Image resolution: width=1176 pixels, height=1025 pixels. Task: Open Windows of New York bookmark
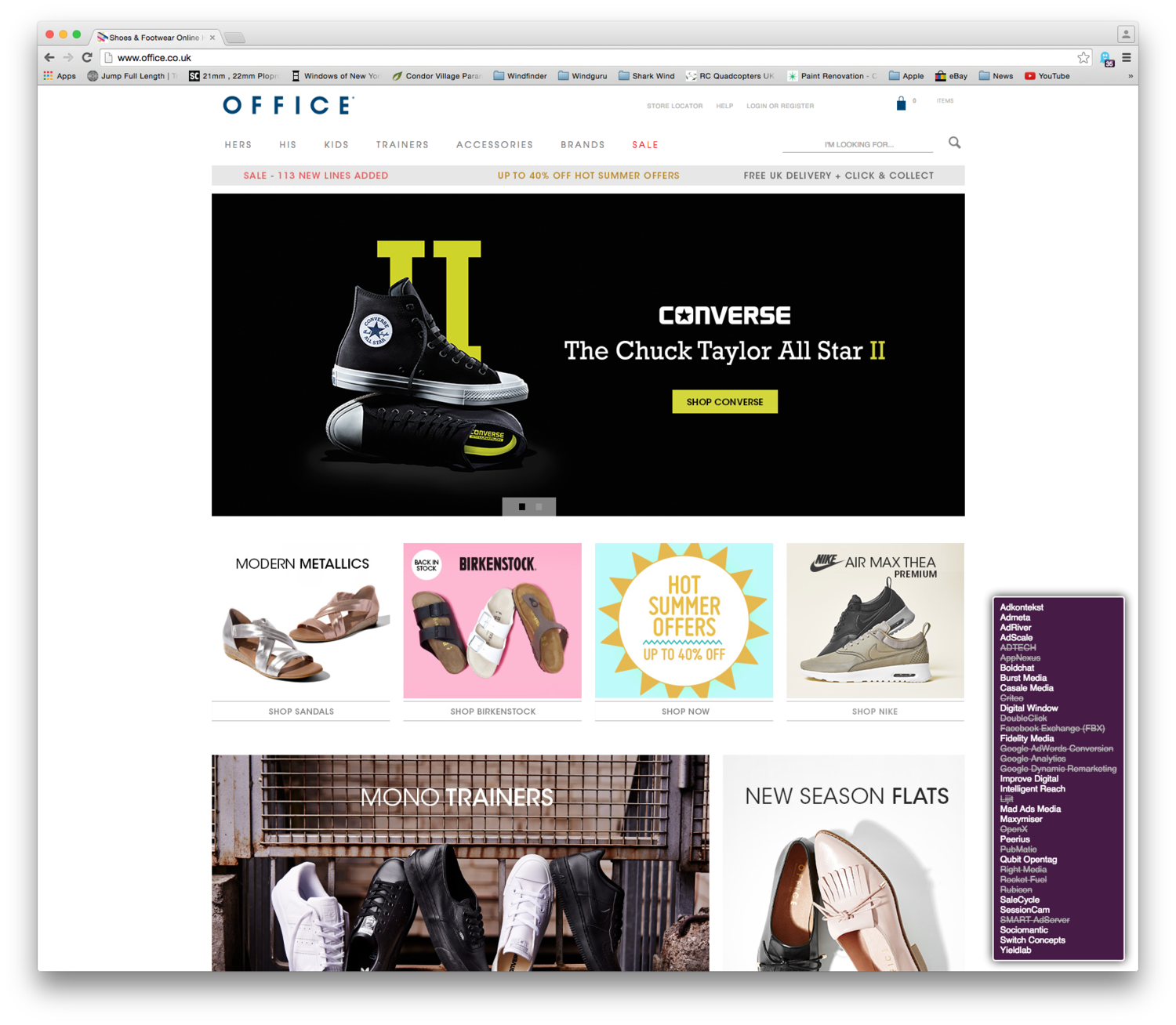(335, 76)
